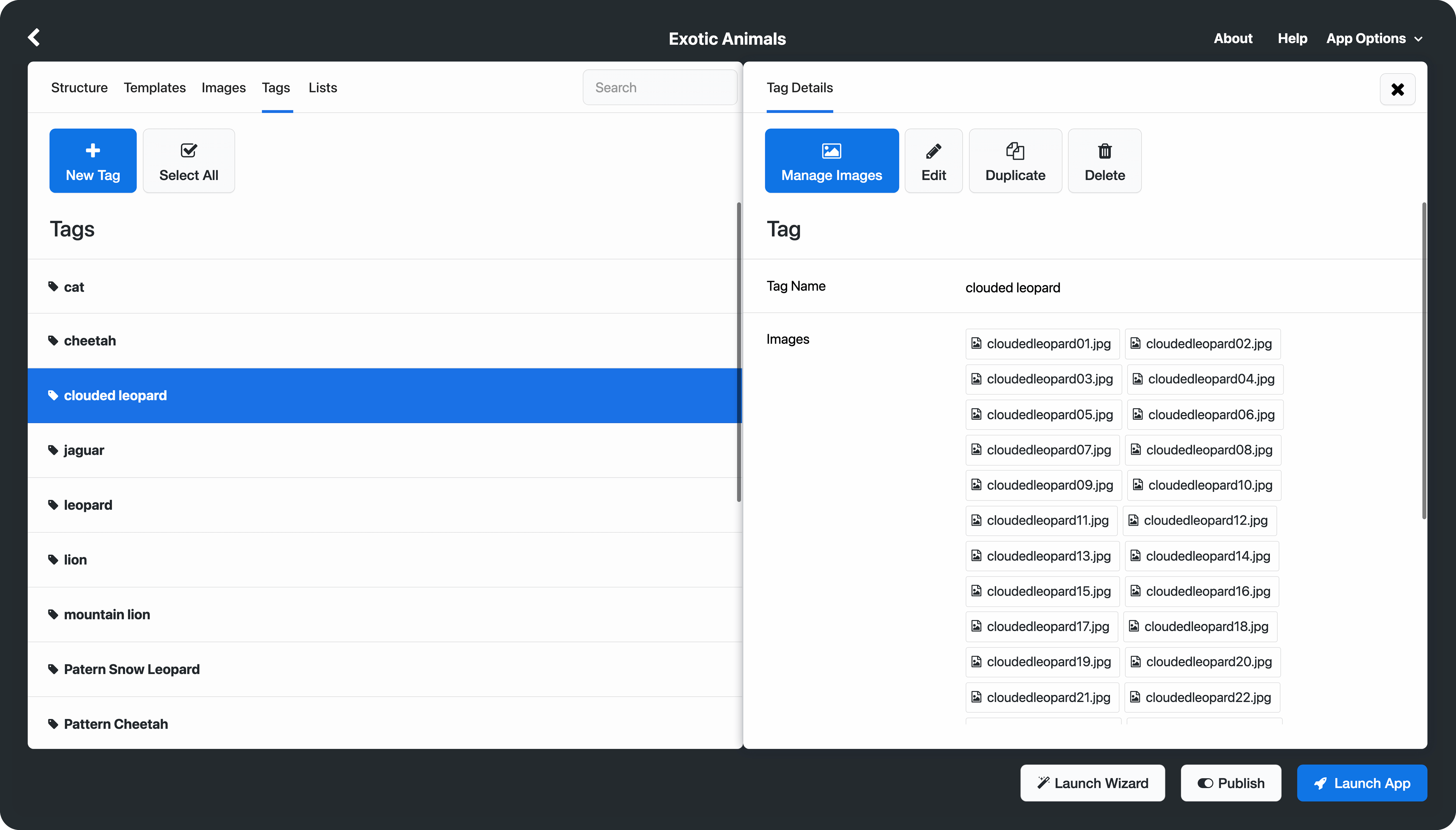Screen dimensions: 1456x830
Task: Open Manage Images for this tag
Action: click(831, 161)
